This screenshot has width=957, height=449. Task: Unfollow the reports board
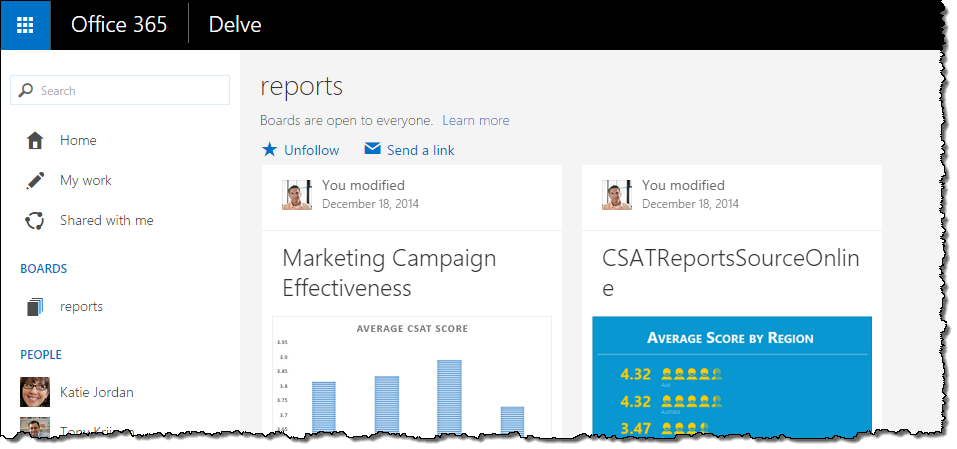311,150
